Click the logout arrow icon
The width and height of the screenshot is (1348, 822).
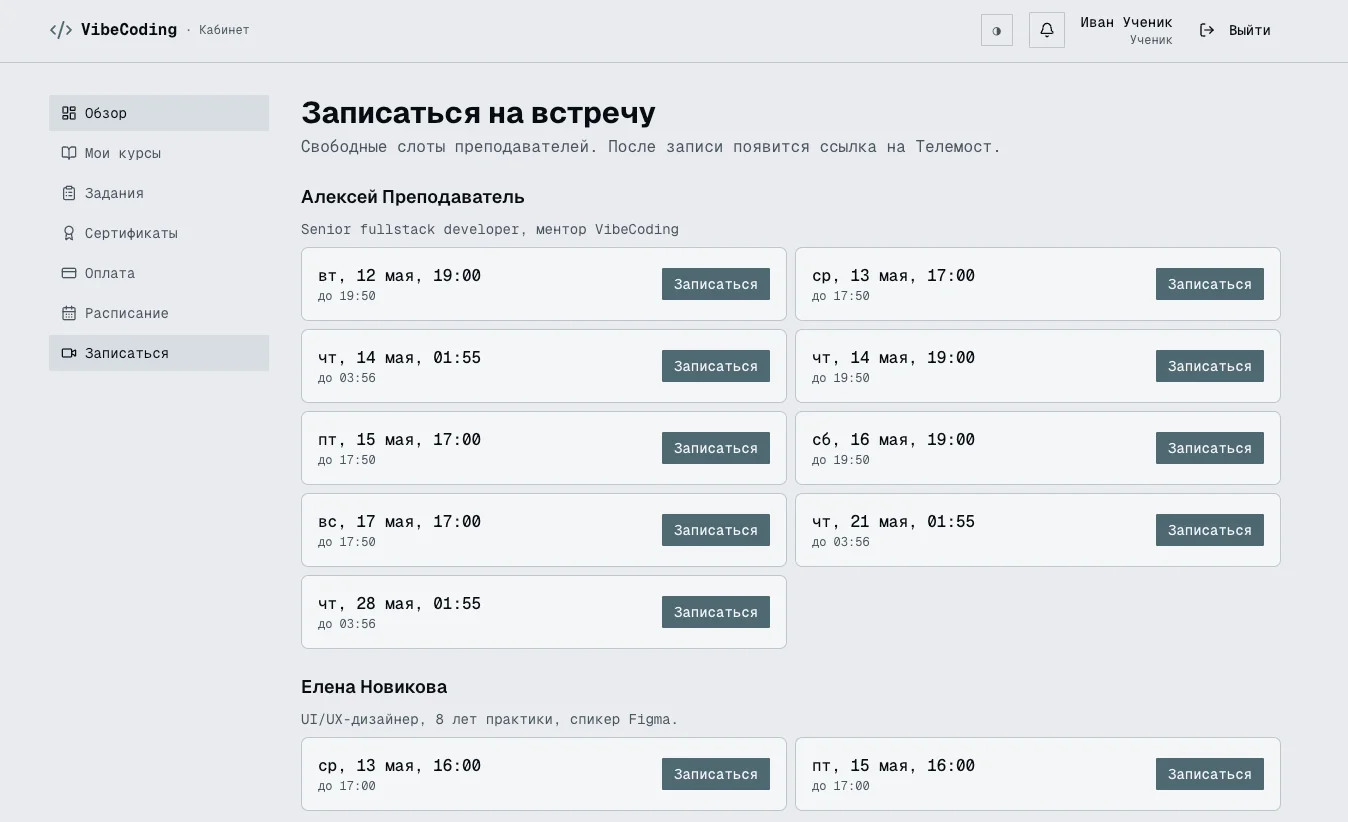[x=1207, y=30]
